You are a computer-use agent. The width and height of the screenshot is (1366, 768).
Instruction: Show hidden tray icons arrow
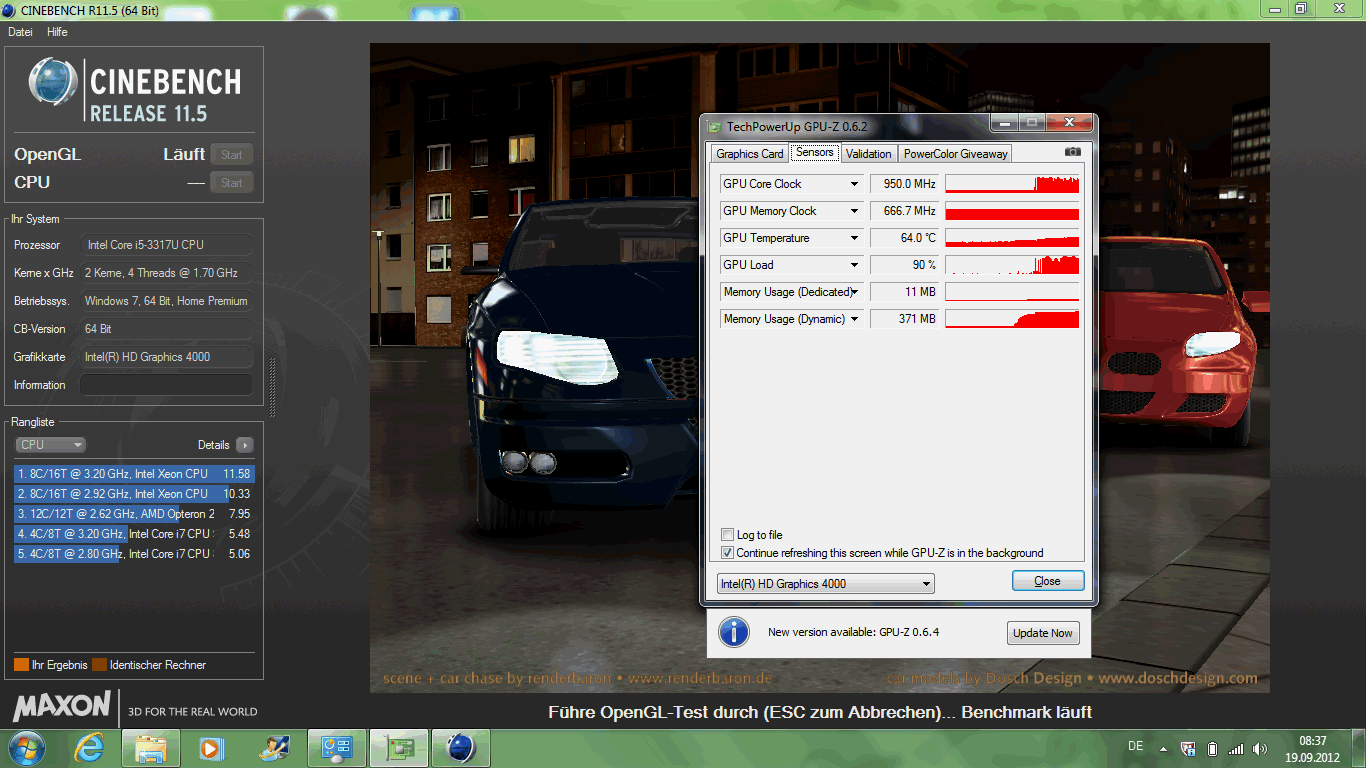pos(1163,748)
